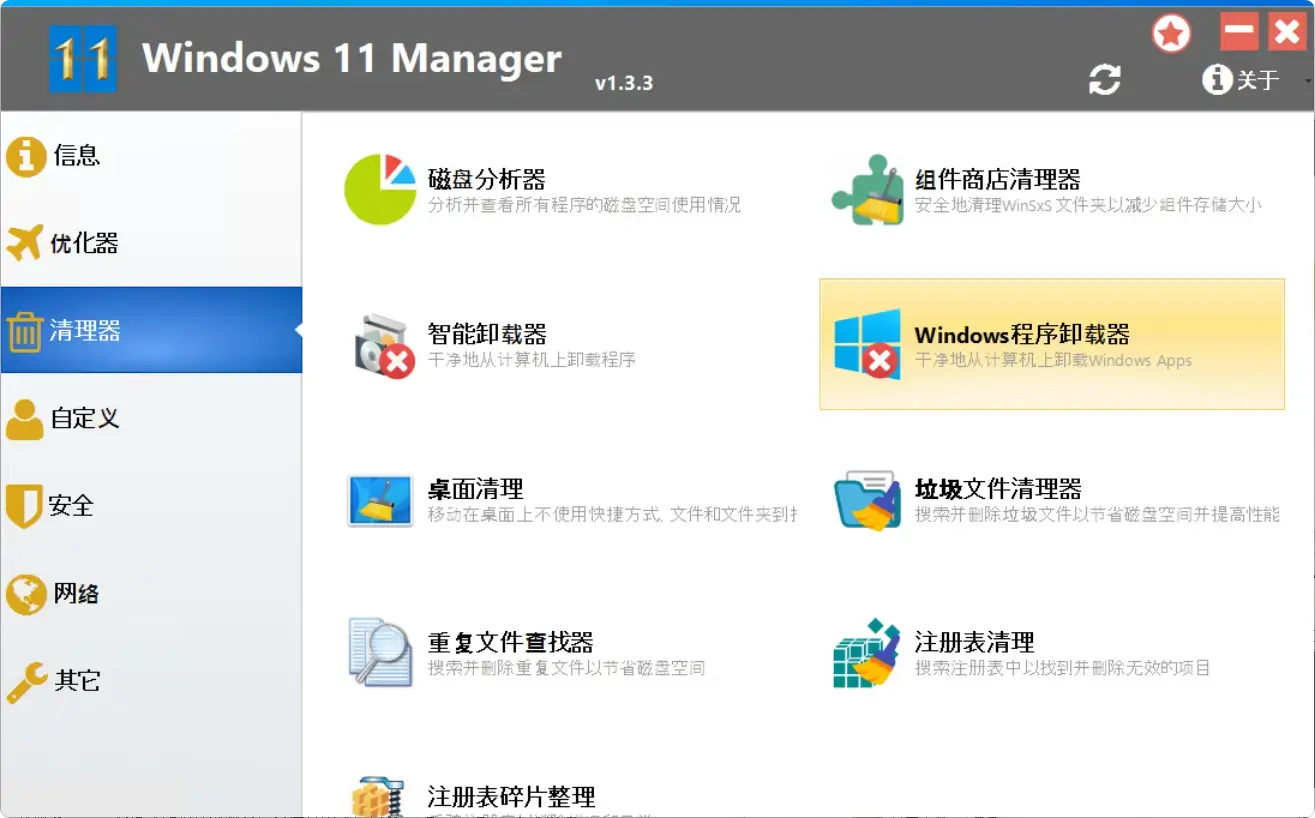Select the 优化器 sidebar tab

coord(84,243)
